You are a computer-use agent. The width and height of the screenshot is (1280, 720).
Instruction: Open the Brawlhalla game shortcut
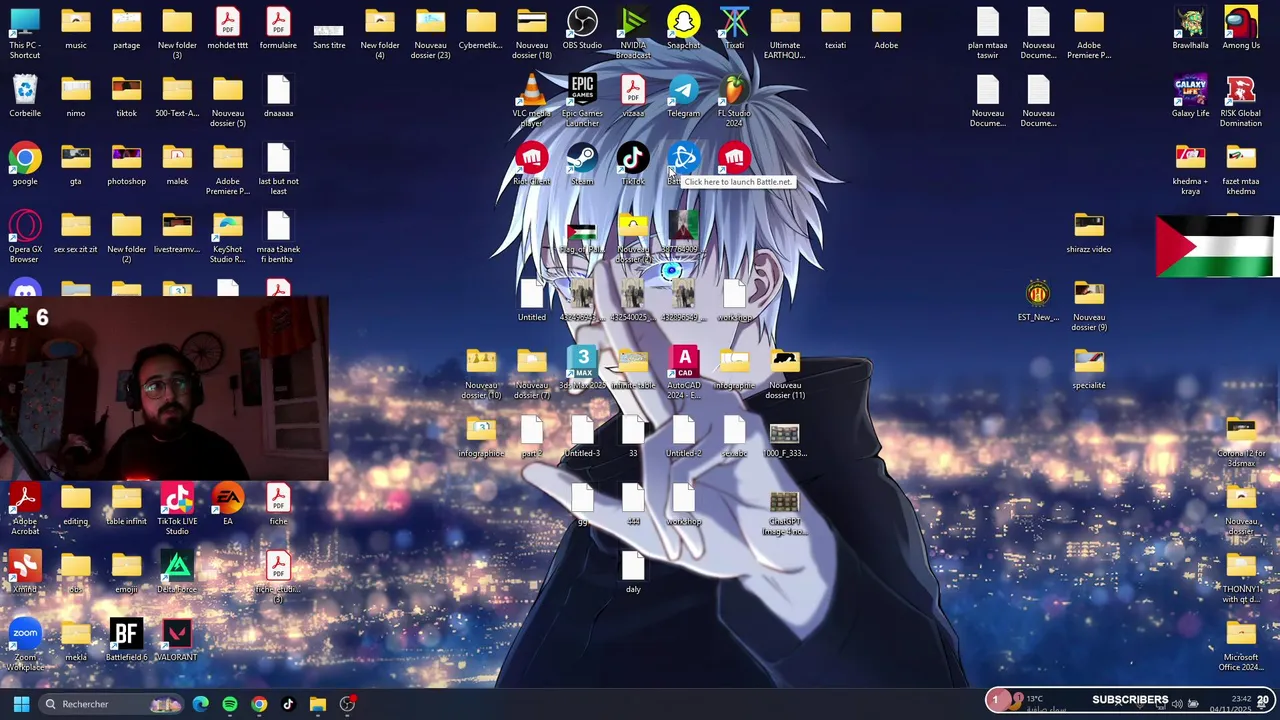click(x=1190, y=28)
